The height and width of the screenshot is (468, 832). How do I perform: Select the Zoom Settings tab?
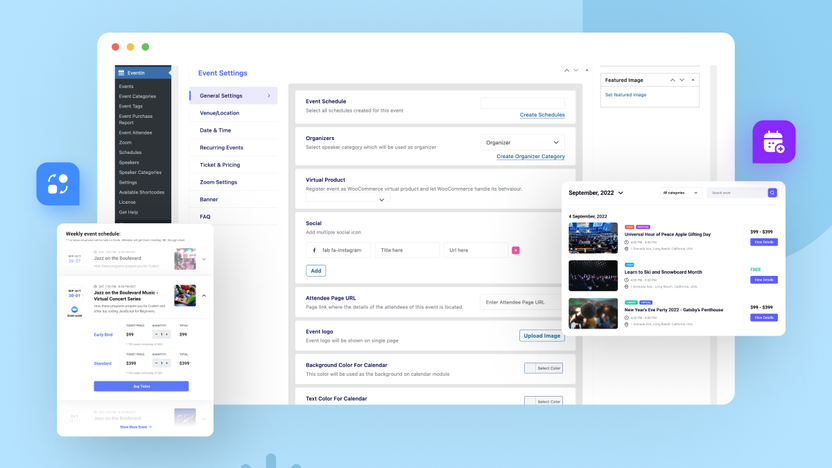point(233,182)
